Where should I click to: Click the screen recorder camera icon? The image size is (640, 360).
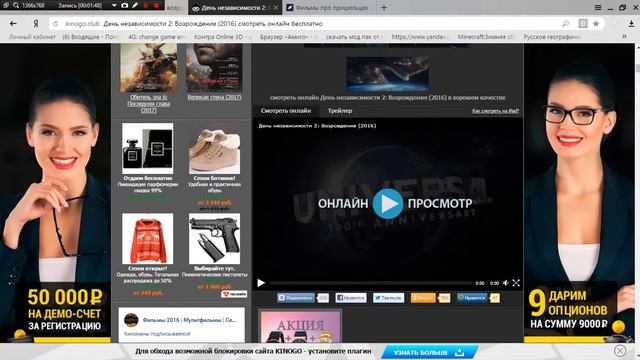point(124,5)
